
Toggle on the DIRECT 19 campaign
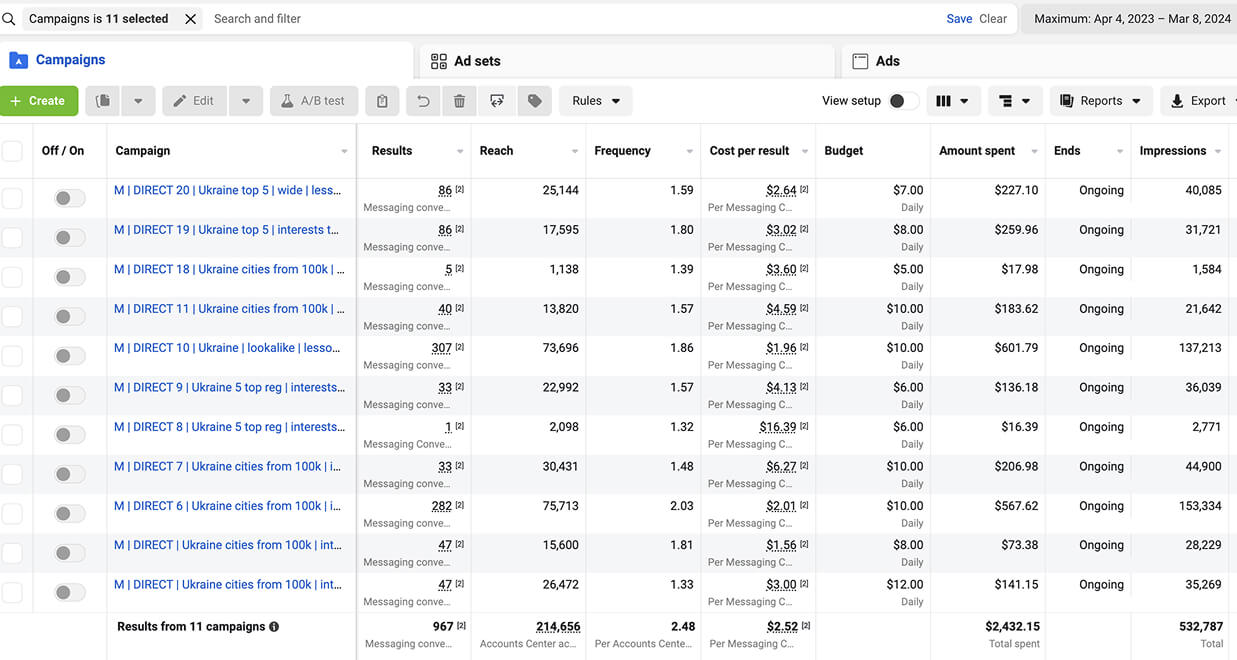69,238
